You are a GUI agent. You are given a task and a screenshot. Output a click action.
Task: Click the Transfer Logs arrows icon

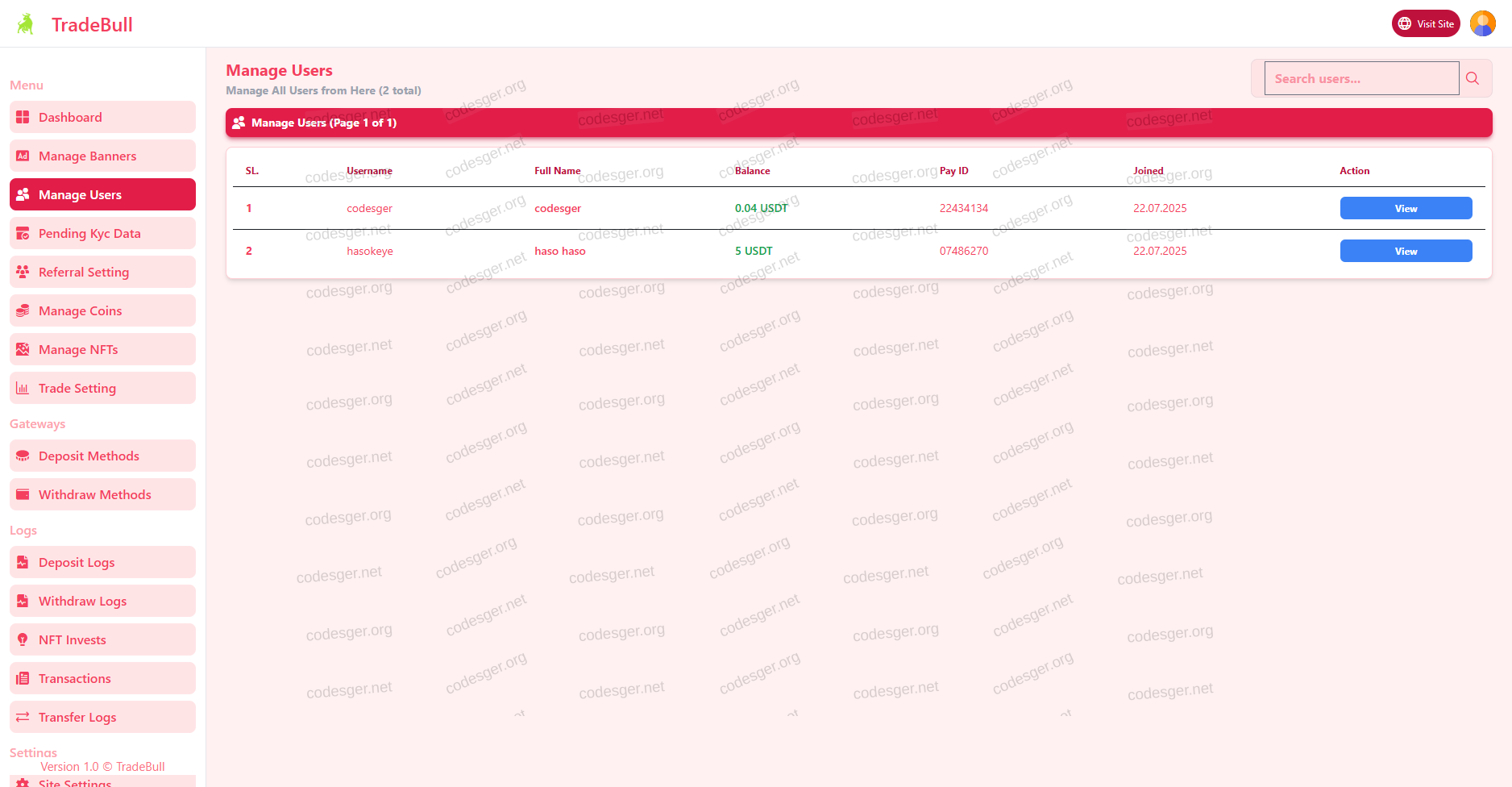pos(23,718)
